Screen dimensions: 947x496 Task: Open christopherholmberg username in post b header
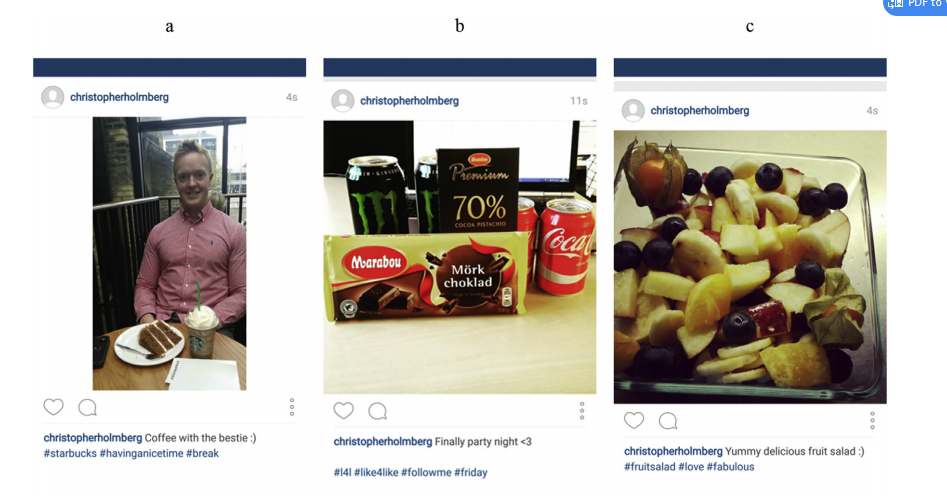409,101
